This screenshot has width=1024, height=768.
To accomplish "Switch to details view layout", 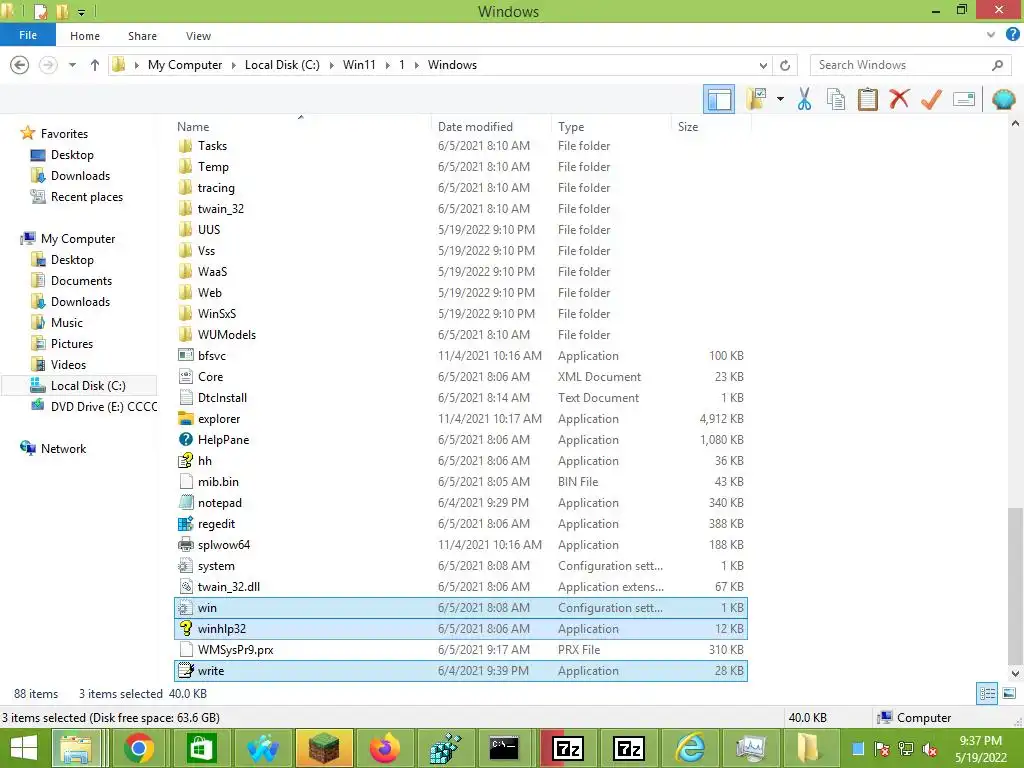I will (987, 694).
